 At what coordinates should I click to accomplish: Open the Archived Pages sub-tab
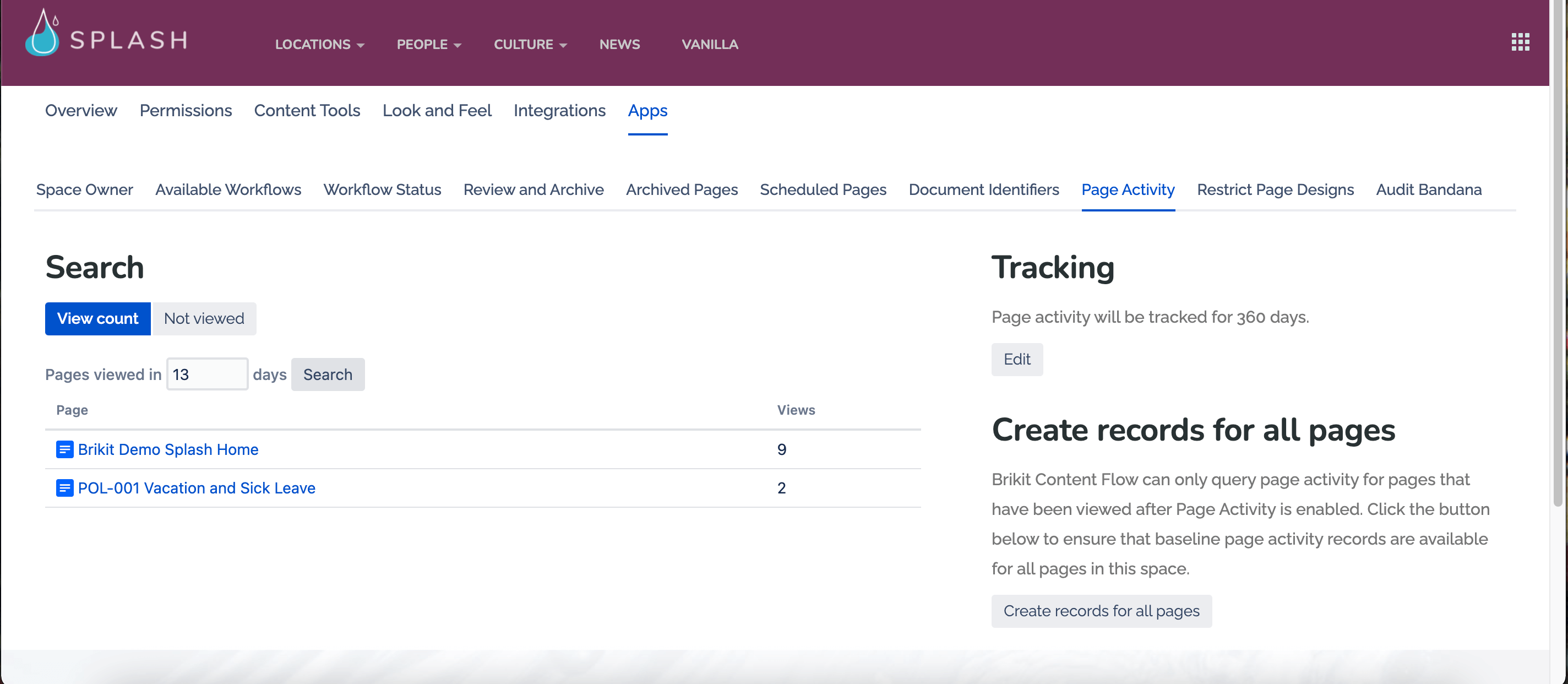click(682, 189)
